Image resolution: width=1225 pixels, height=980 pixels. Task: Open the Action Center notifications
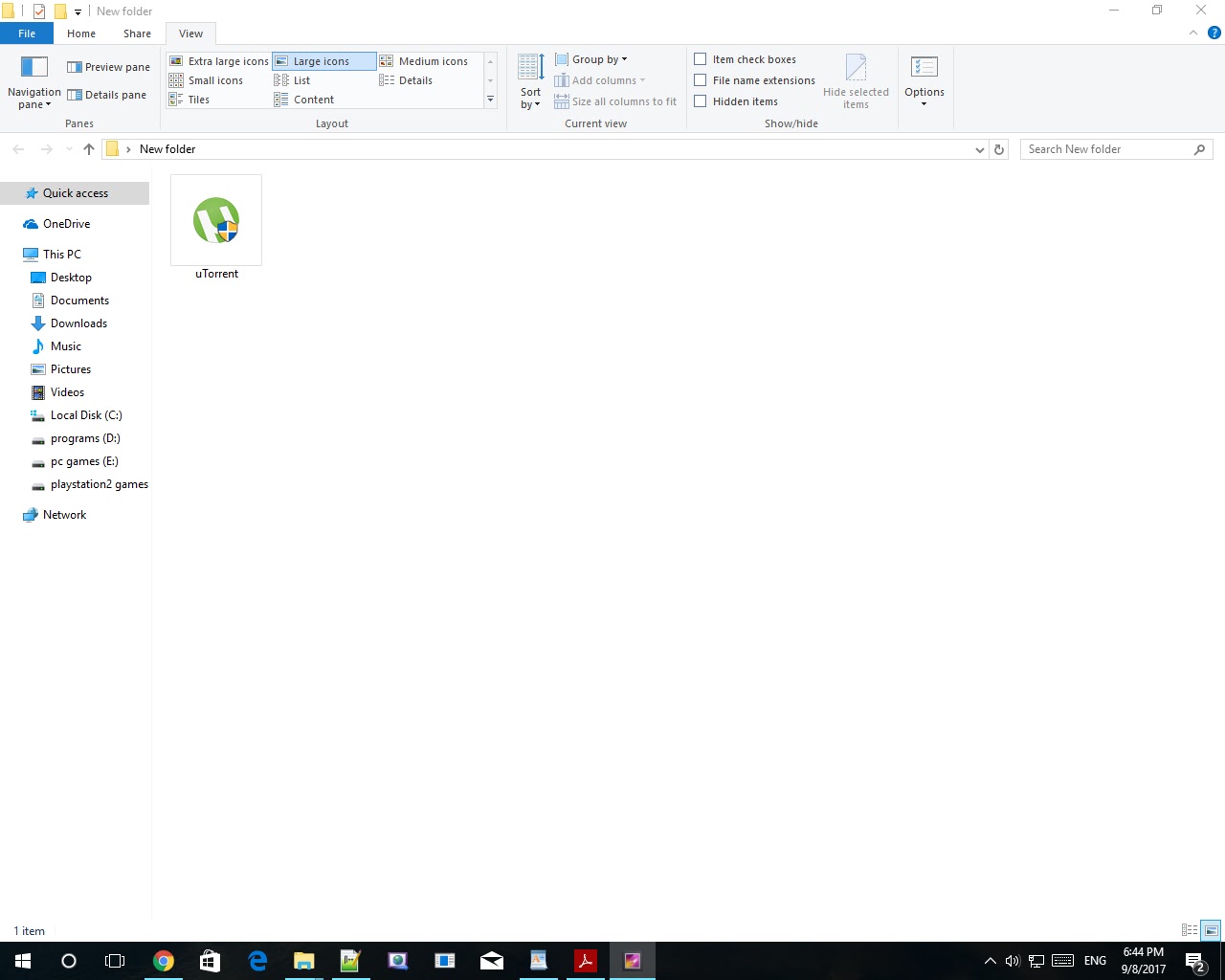(x=1195, y=962)
